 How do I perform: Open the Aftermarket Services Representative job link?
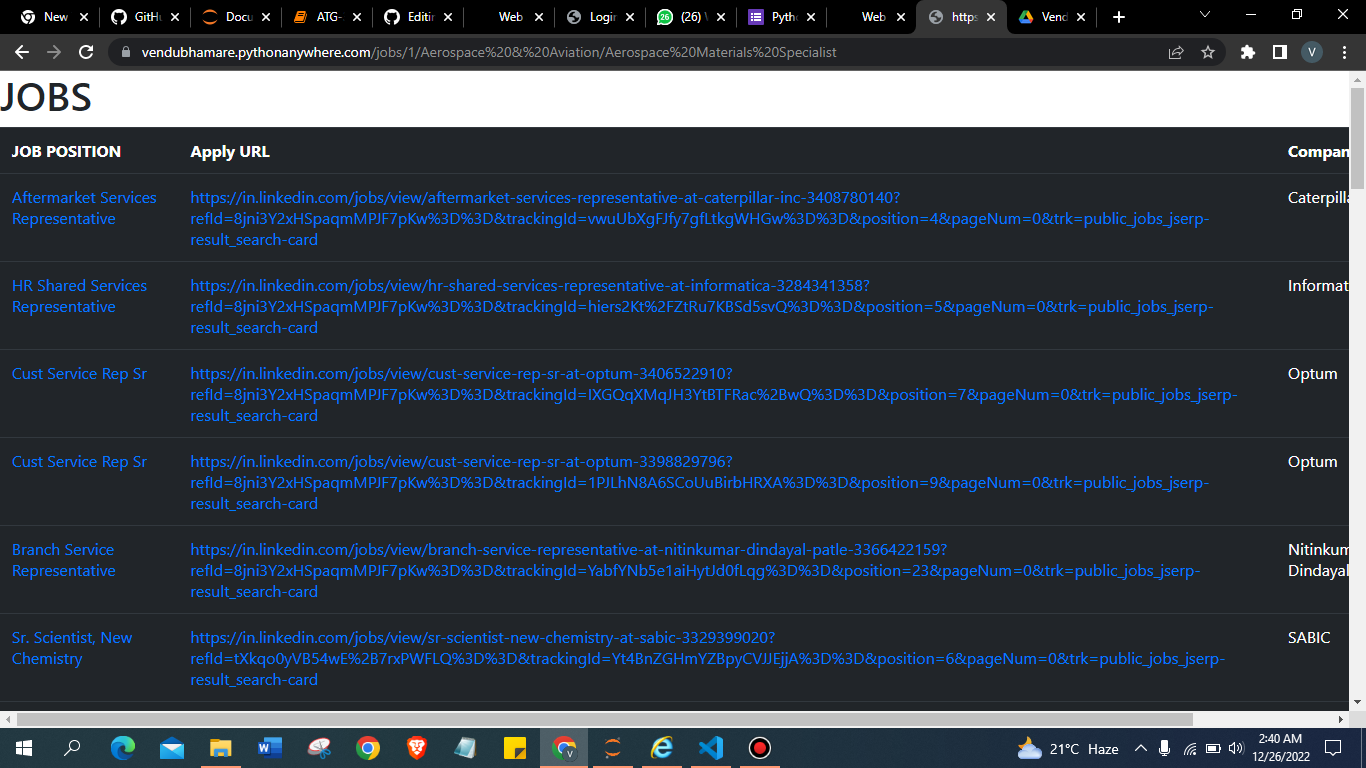click(x=84, y=208)
